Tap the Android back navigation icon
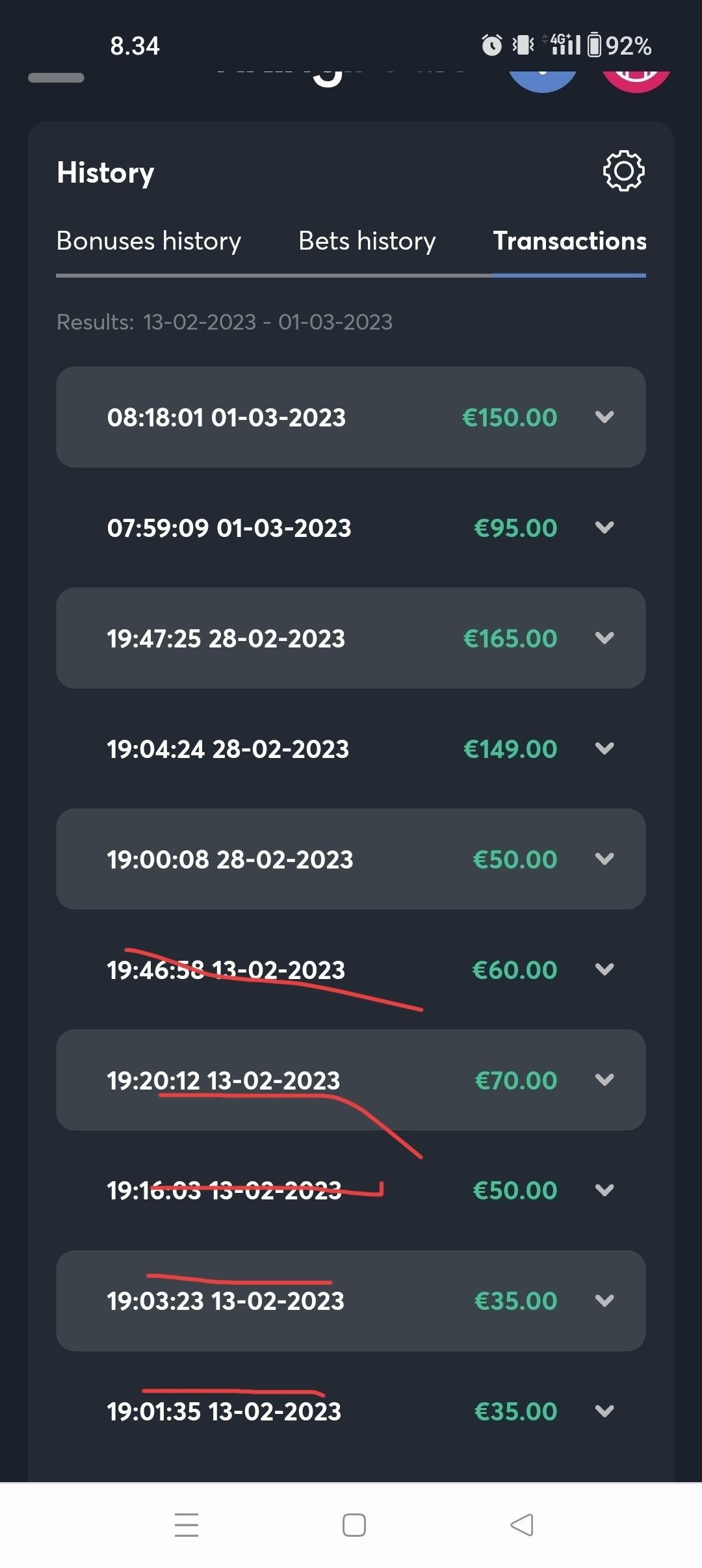Screen dimensions: 702x1568 pyautogui.click(x=522, y=1524)
